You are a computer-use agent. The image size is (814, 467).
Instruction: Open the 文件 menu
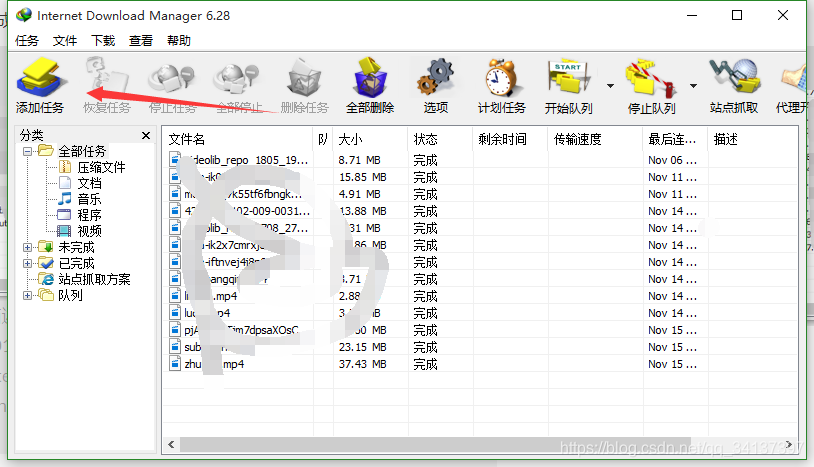(x=65, y=40)
